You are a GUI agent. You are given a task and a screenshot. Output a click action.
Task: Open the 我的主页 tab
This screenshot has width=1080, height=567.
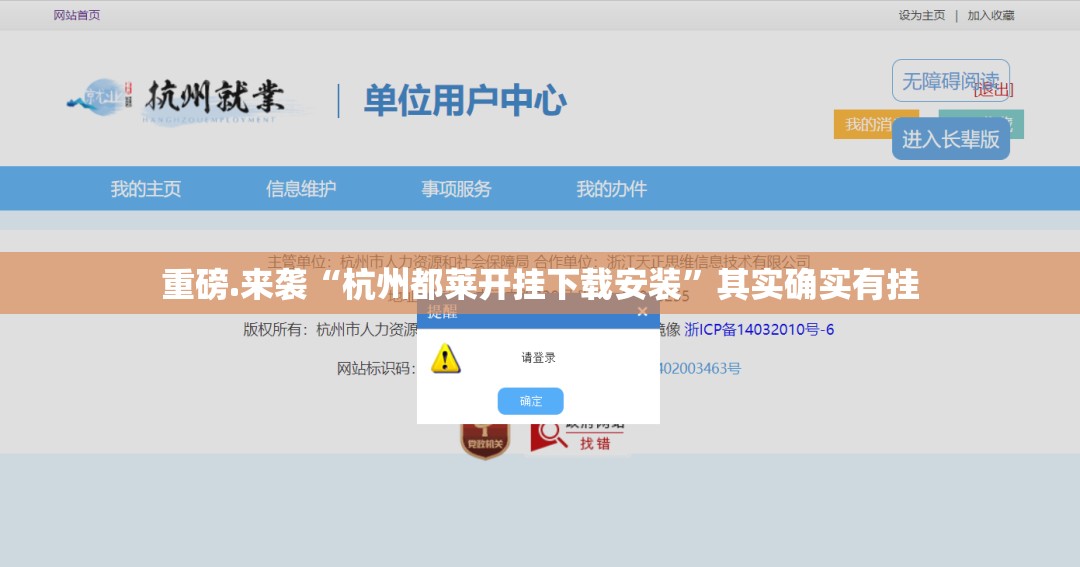146,188
